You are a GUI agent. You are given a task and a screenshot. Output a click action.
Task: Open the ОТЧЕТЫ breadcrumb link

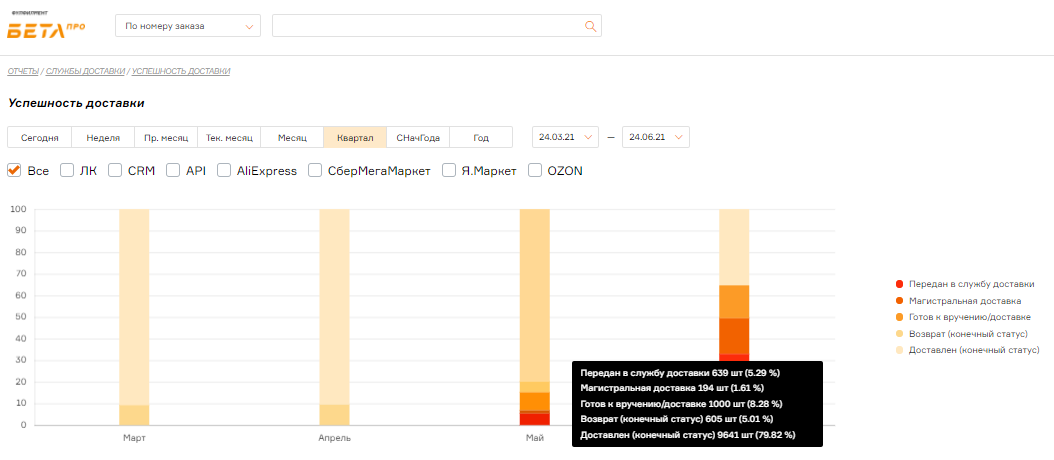point(23,71)
